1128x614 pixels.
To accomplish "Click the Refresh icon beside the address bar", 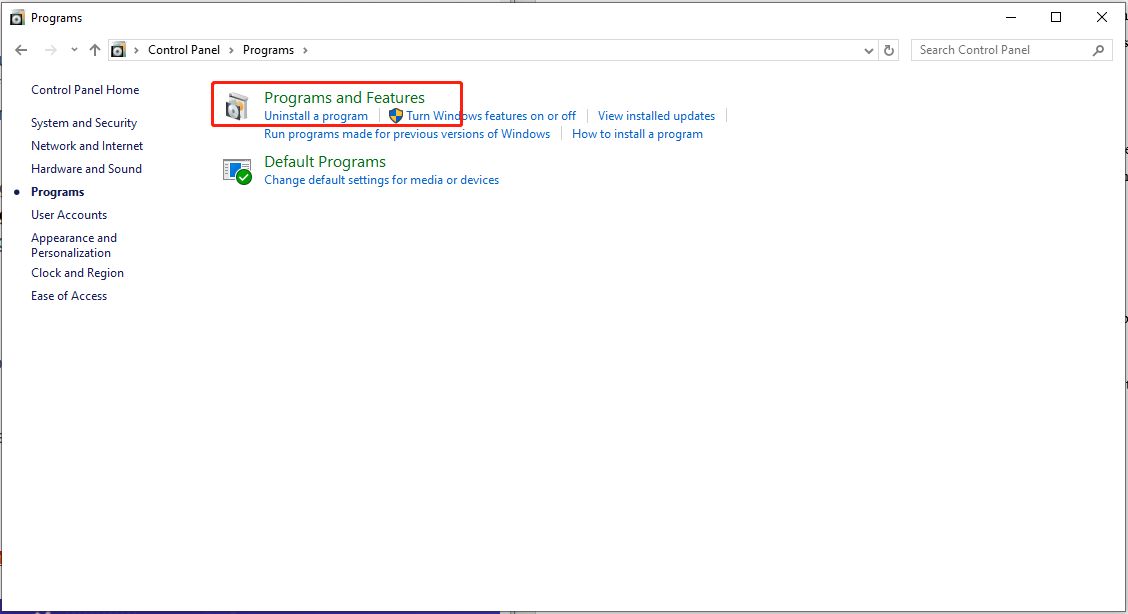I will pos(889,49).
